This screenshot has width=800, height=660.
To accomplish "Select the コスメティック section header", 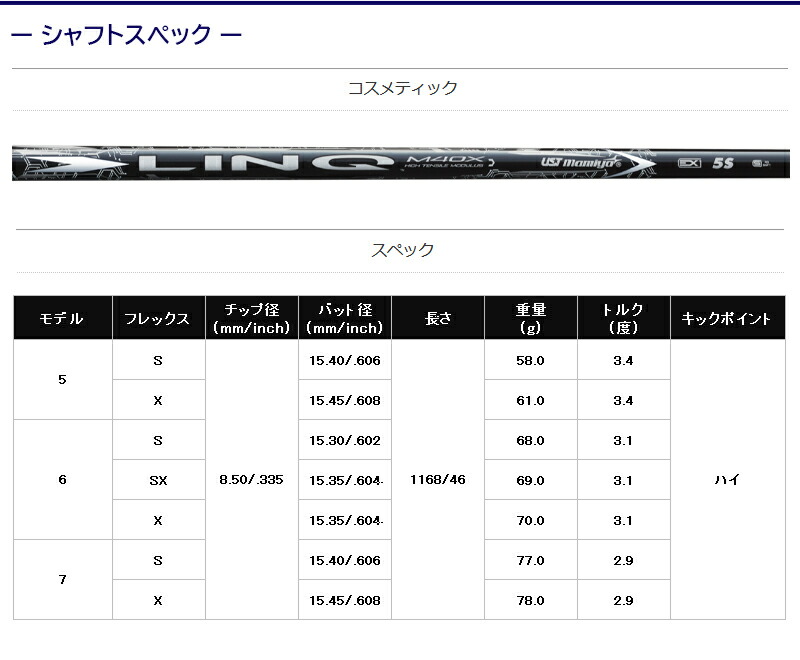I will tap(400, 86).
